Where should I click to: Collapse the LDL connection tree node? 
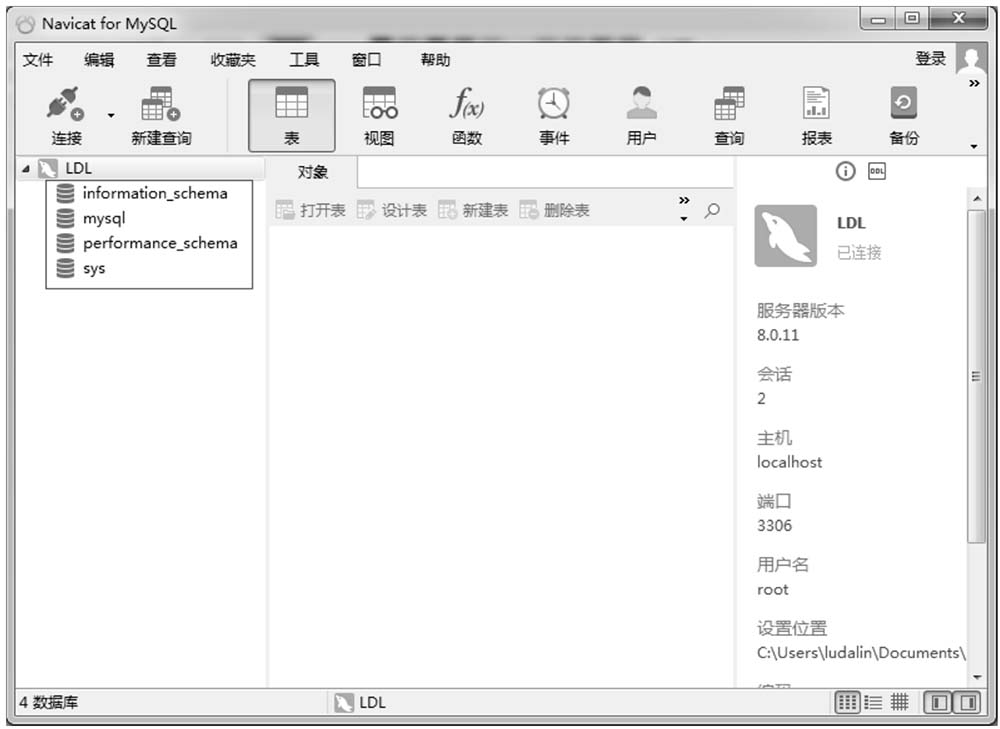click(x=26, y=169)
